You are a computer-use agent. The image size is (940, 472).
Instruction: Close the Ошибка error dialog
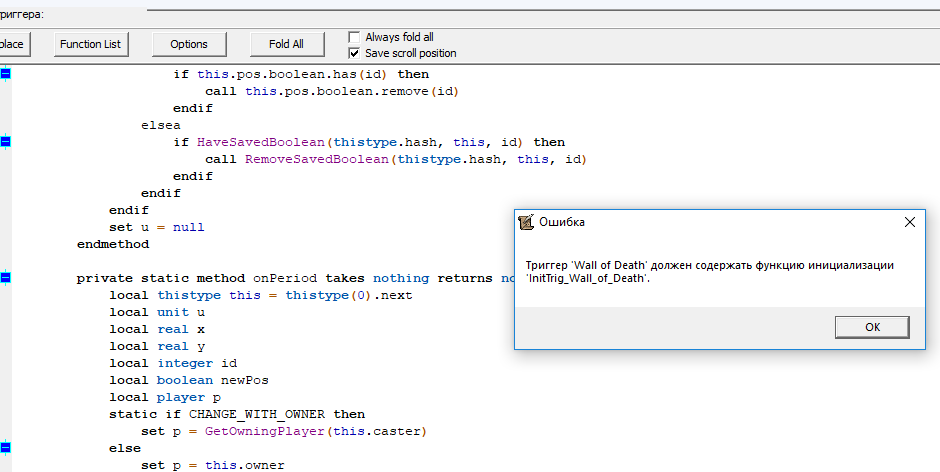click(x=909, y=222)
